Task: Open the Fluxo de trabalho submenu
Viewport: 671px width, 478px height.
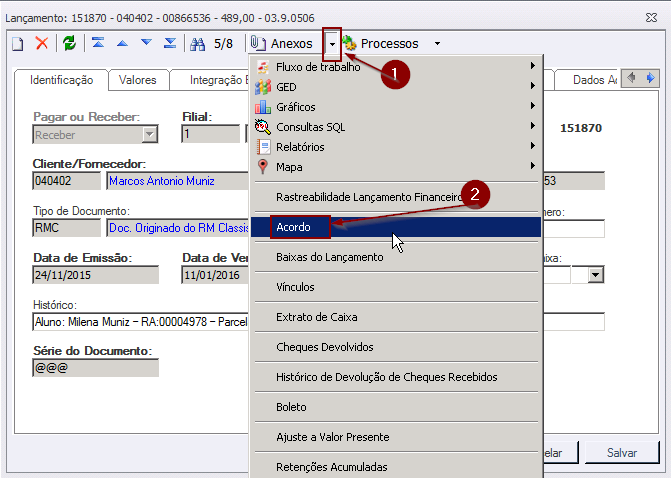Action: (320, 67)
